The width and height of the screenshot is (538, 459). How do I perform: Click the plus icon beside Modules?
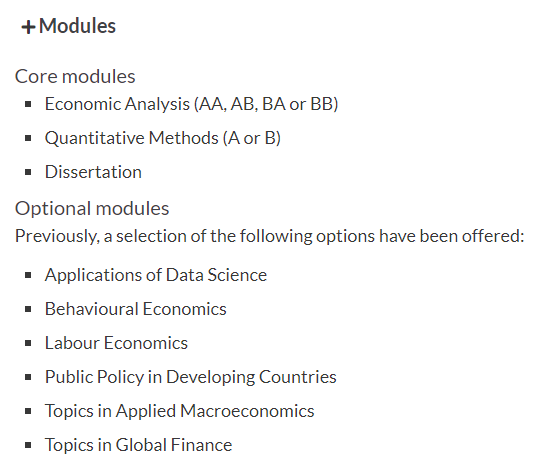pos(28,27)
